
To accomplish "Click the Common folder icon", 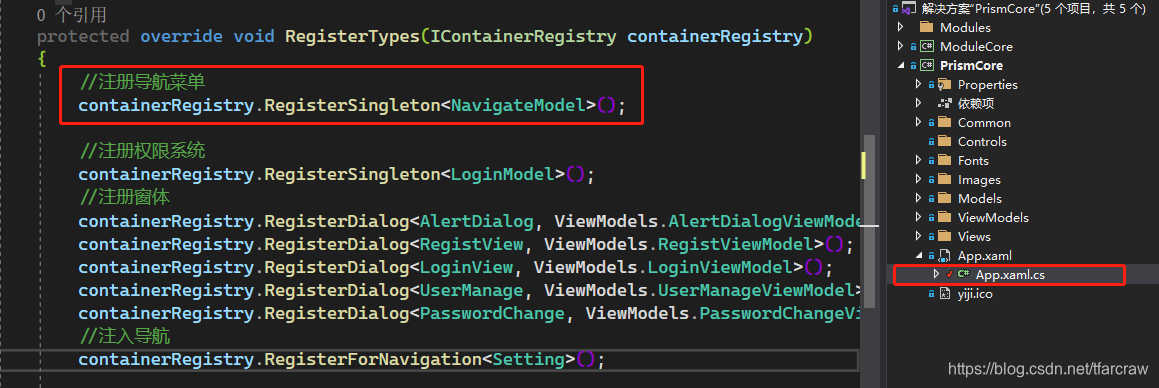I will click(x=945, y=123).
